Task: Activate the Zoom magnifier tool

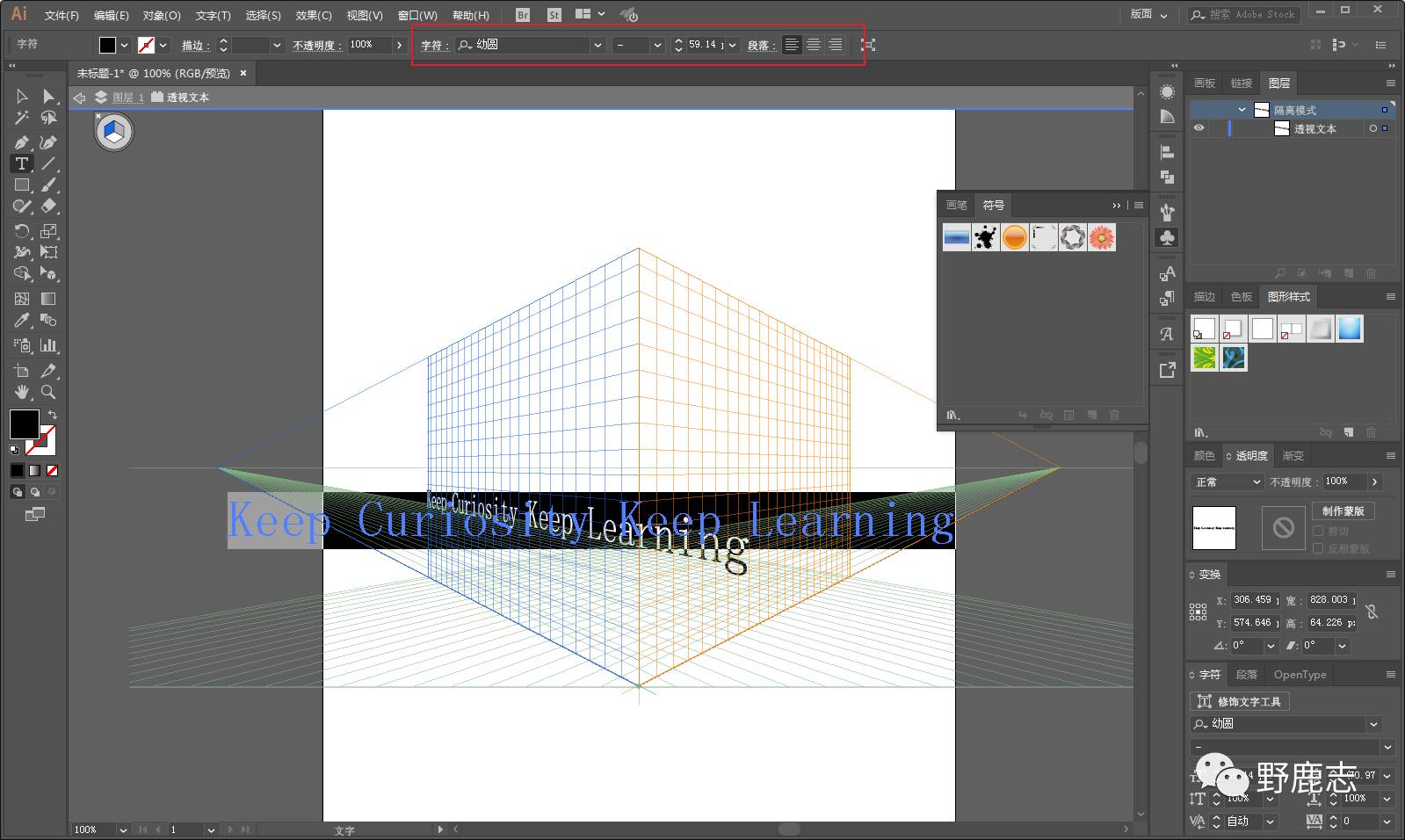Action: [x=48, y=392]
